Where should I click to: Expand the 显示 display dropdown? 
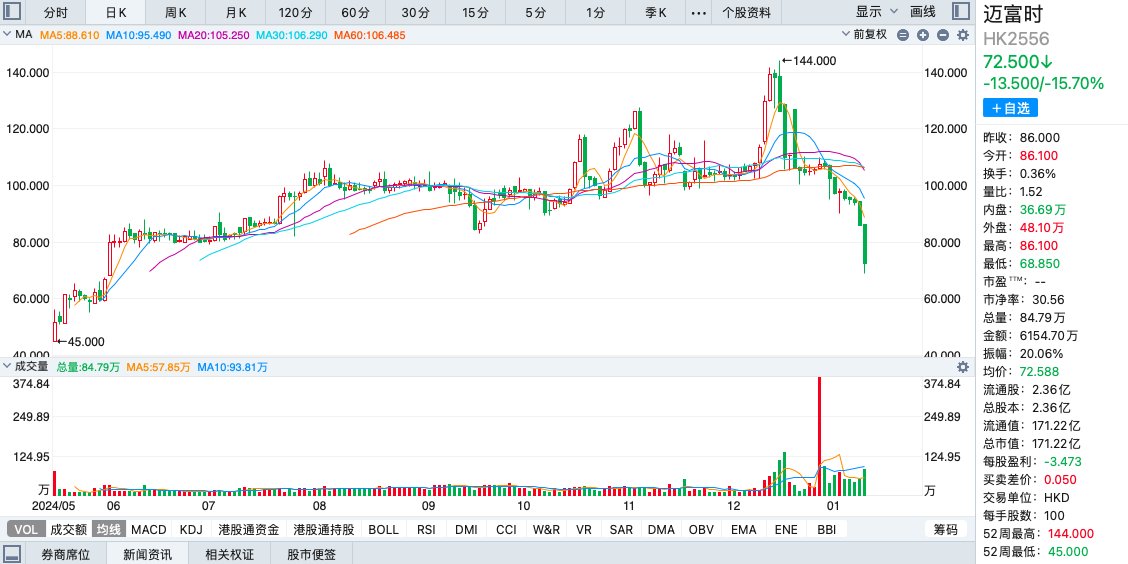click(x=875, y=12)
